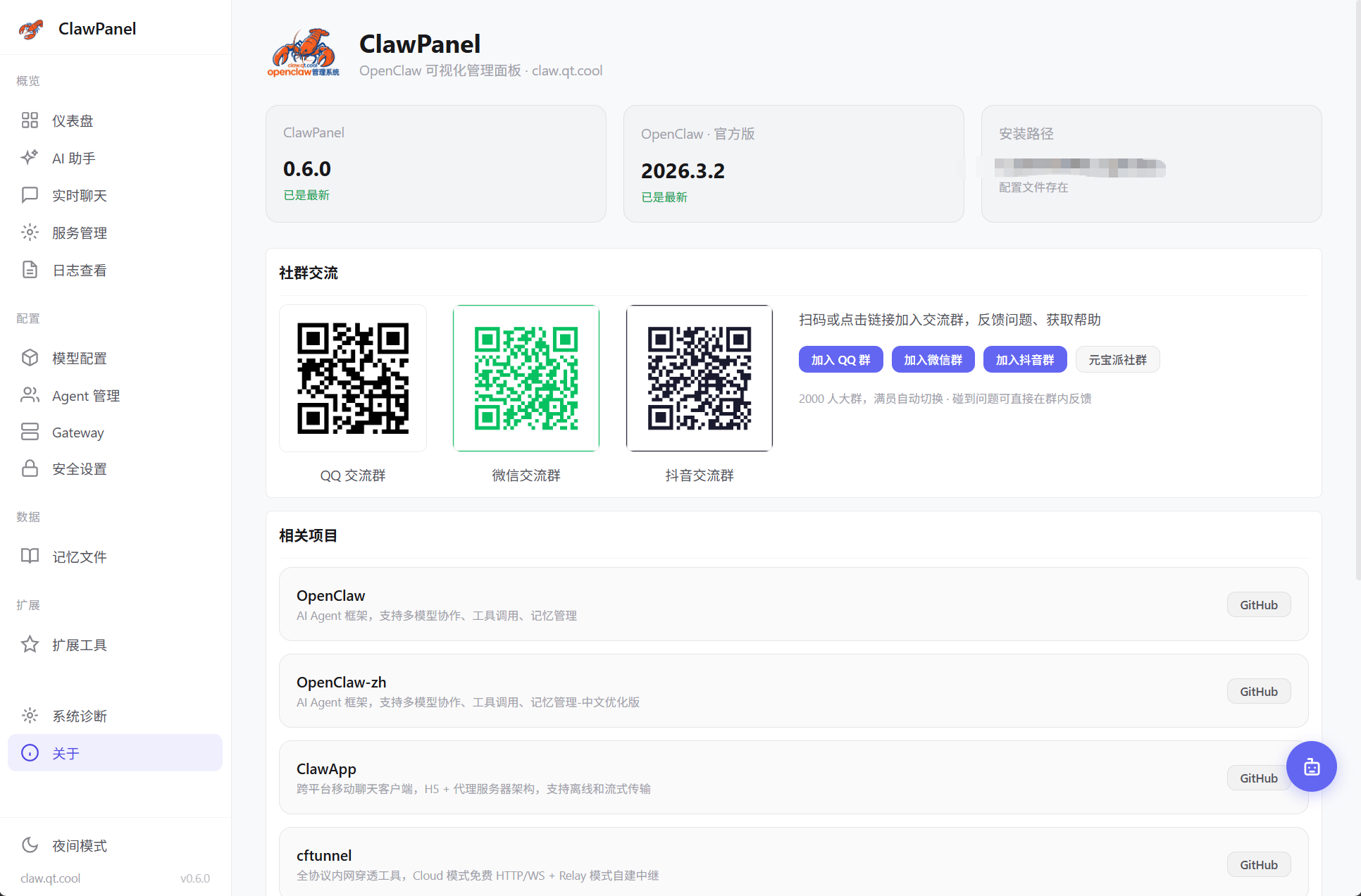The height and width of the screenshot is (896, 1361).
Task: Click the 抖音交流群 QR code image
Action: [x=699, y=378]
